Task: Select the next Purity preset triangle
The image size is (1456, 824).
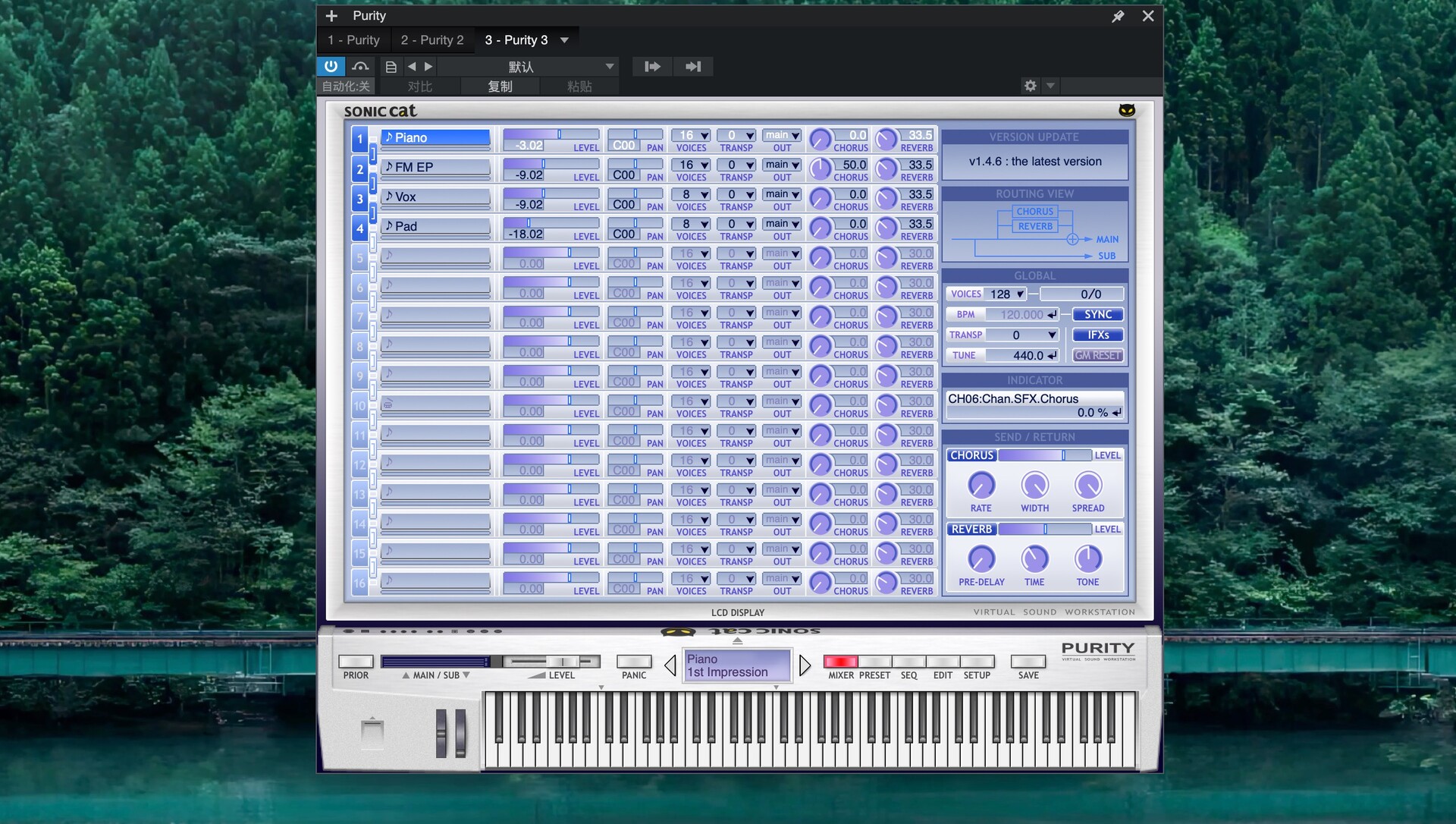Action: click(805, 665)
